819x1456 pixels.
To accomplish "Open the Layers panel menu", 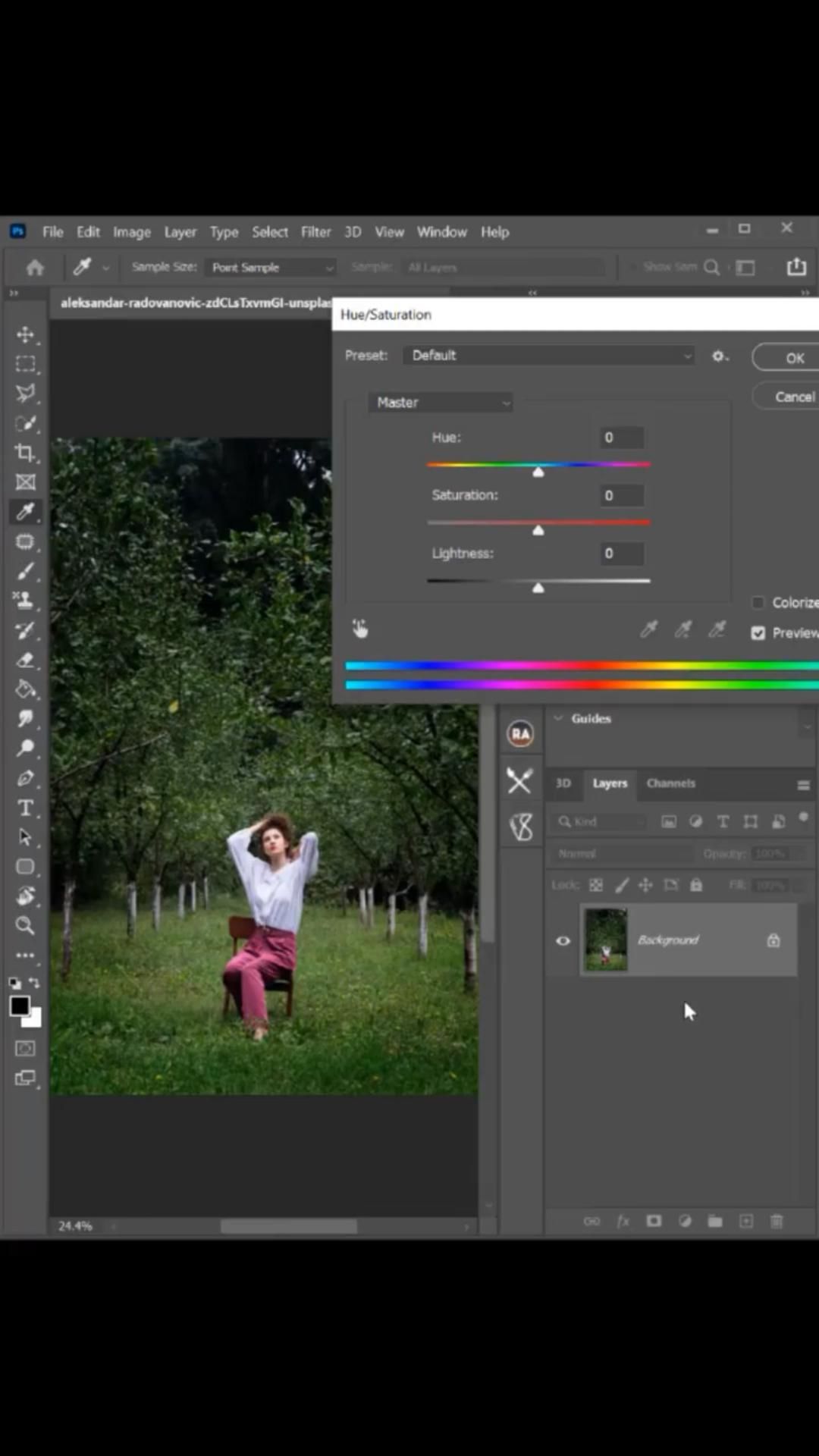I will click(x=803, y=786).
